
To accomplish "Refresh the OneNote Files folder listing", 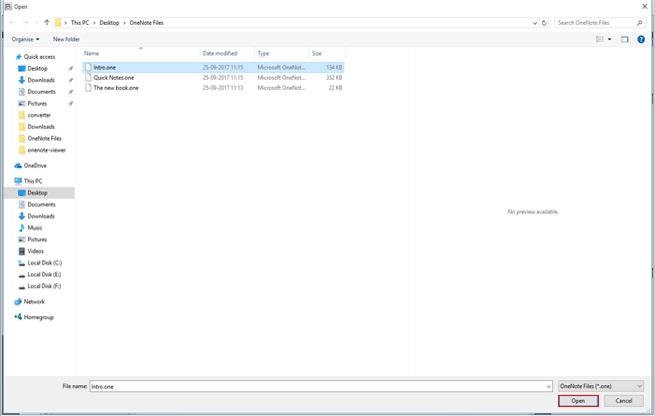I will coord(544,23).
